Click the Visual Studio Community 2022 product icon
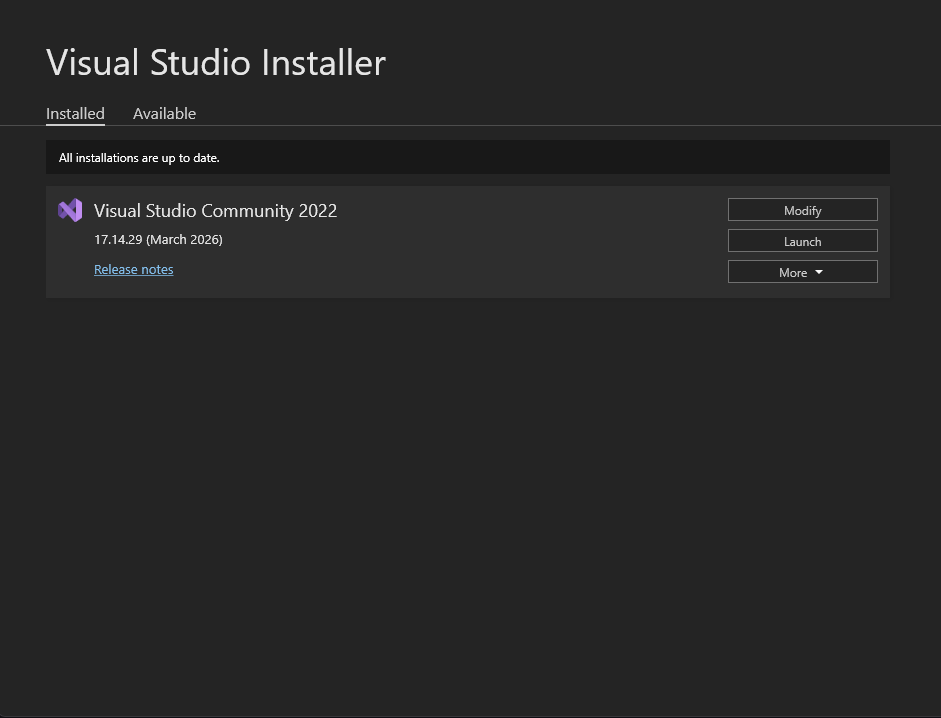Viewport: 941px width, 718px height. (x=70, y=210)
